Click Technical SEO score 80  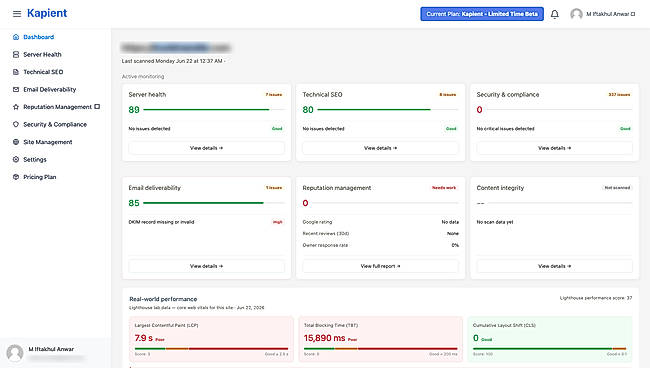pyautogui.click(x=308, y=110)
